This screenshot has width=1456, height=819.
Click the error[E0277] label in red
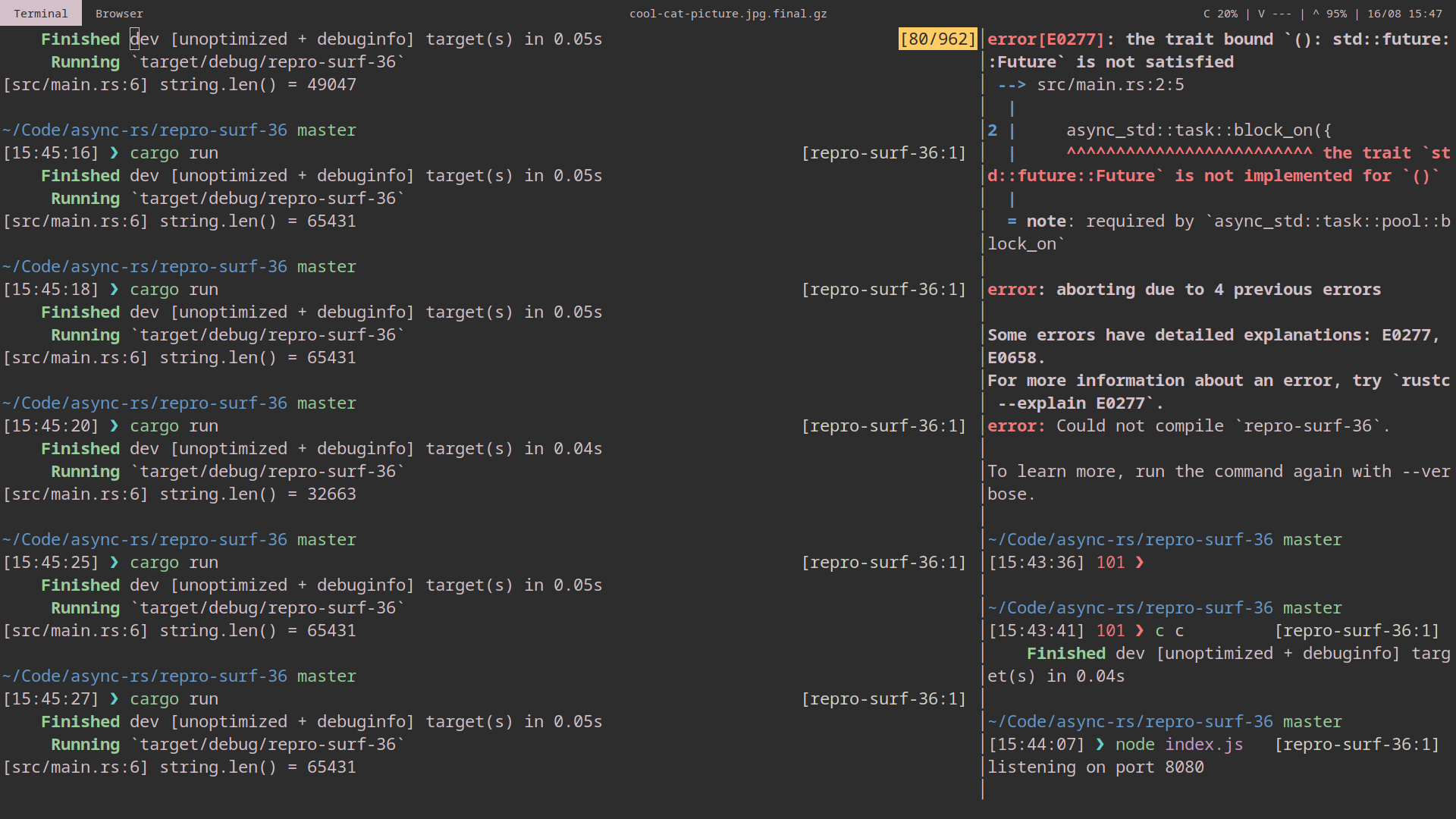tap(1046, 39)
